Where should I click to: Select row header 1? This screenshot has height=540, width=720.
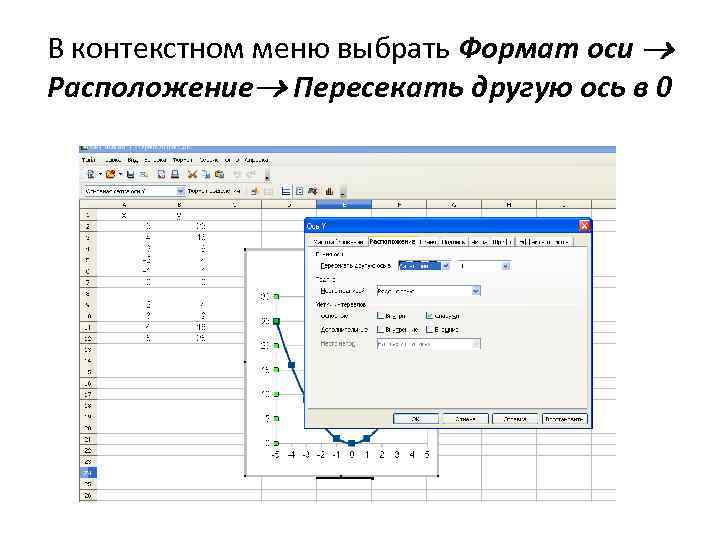(88, 215)
